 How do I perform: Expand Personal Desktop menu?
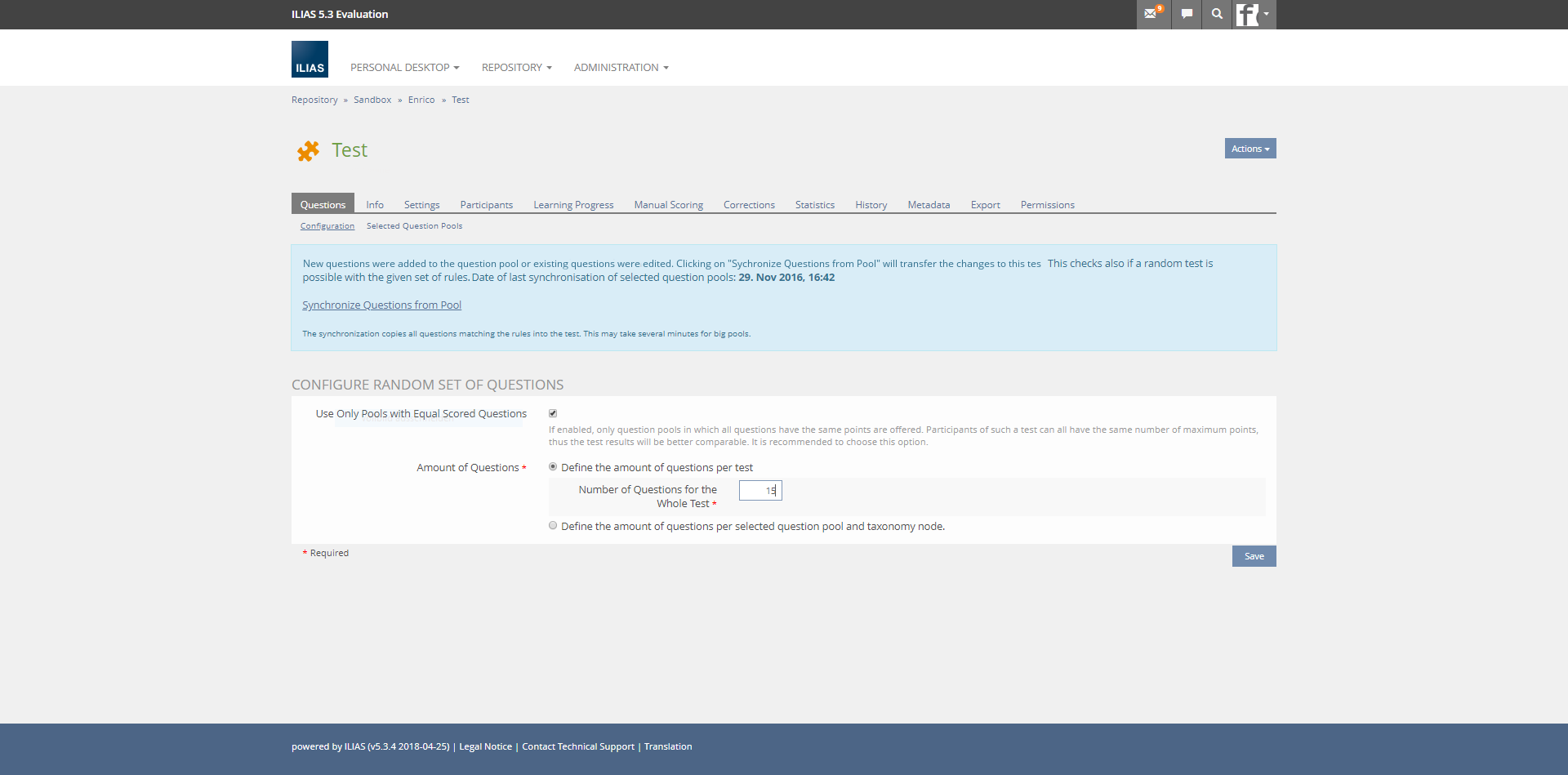click(404, 68)
